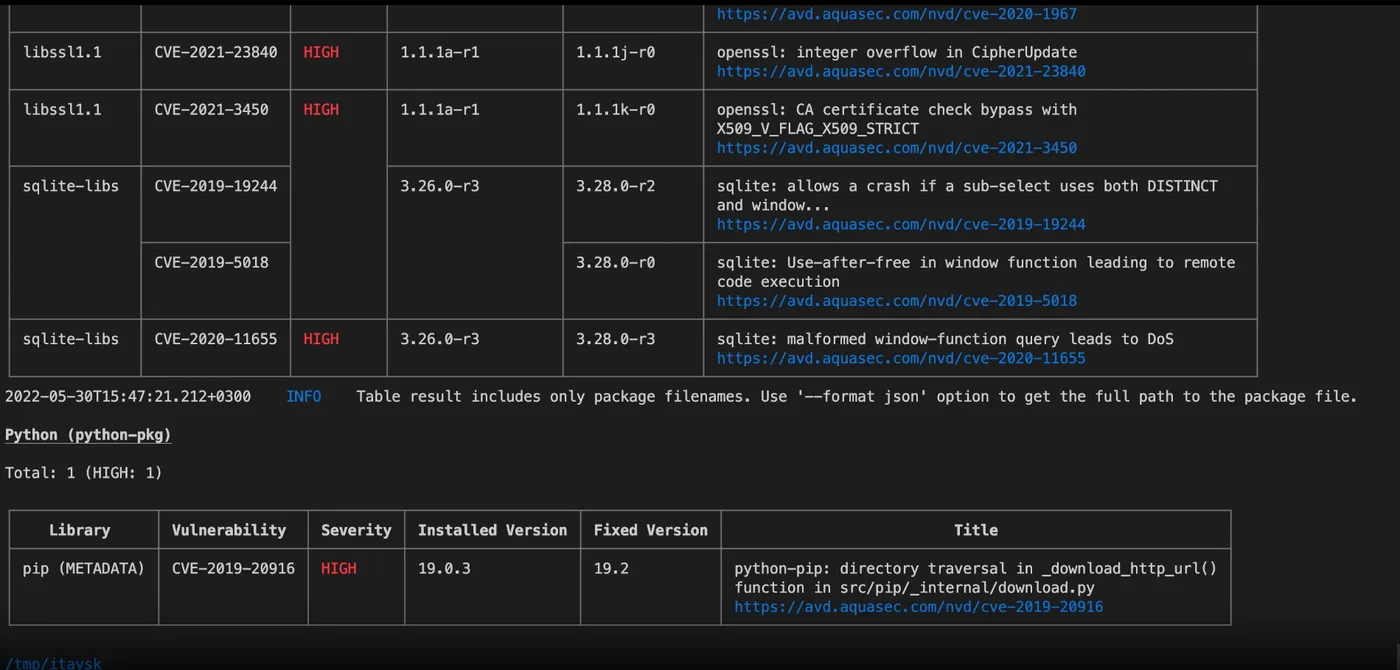The image size is (1400, 670).
Task: Click the HIGH severity for CVE-2020-11655
Action: [x=321, y=339]
